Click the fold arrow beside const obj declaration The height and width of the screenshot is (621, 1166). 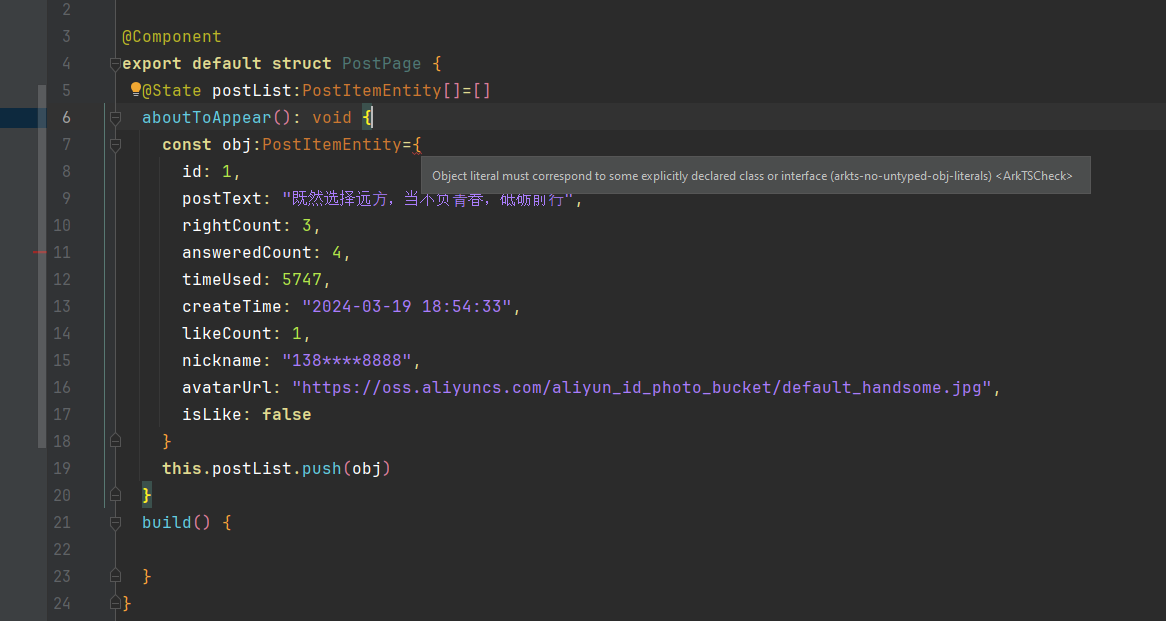click(114, 144)
